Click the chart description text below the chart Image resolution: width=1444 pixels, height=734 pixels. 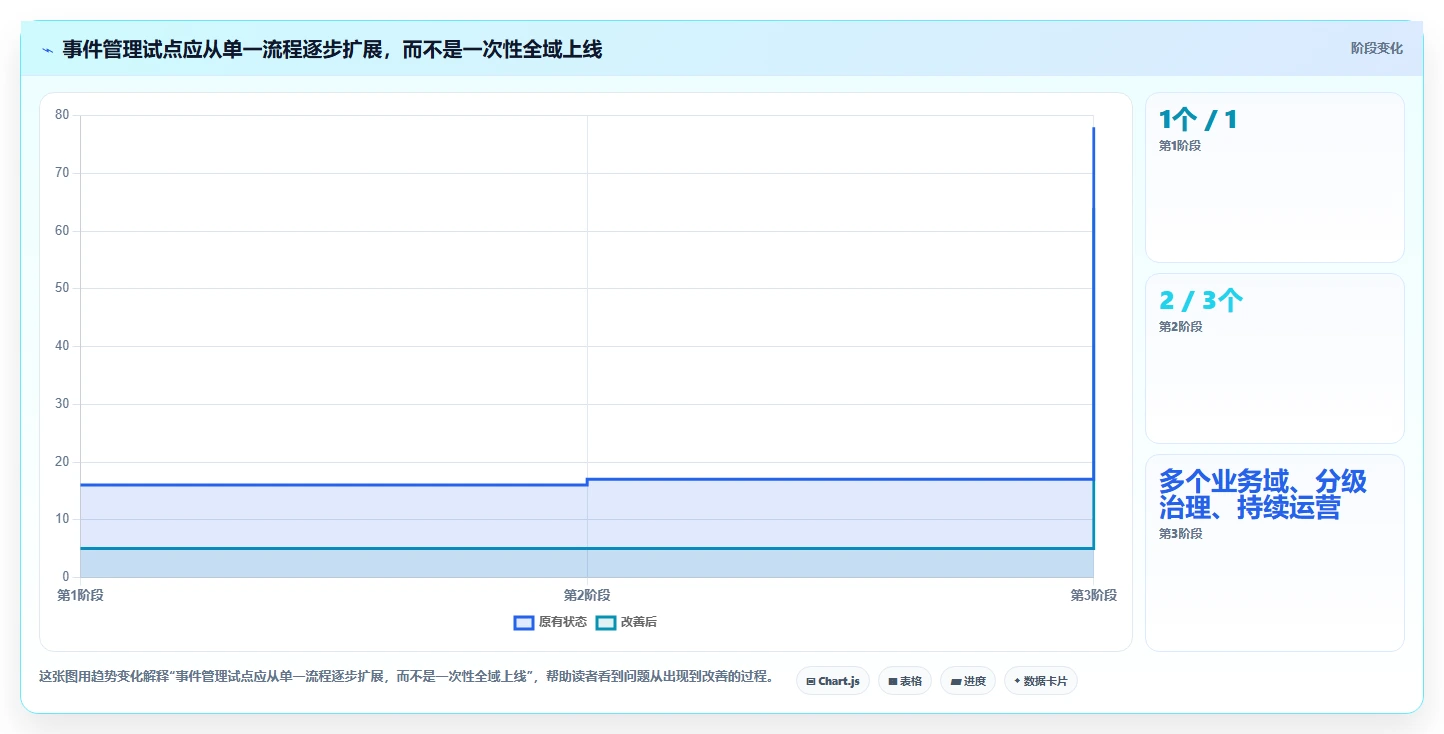pyautogui.click(x=406, y=677)
